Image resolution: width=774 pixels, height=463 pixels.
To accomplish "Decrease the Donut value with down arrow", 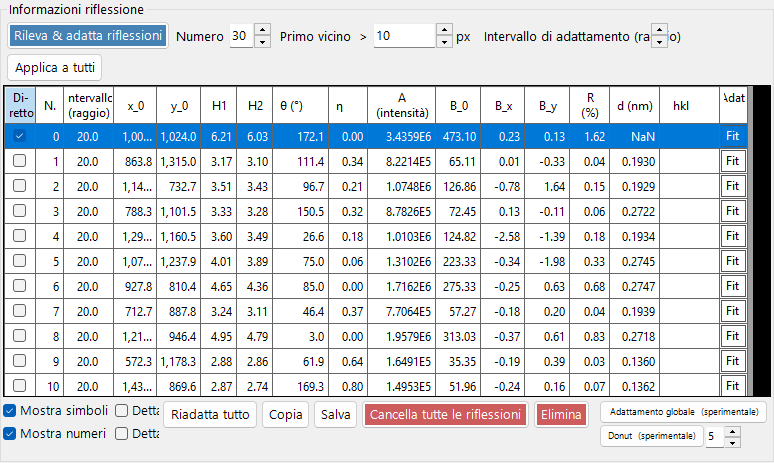I will click(733, 442).
